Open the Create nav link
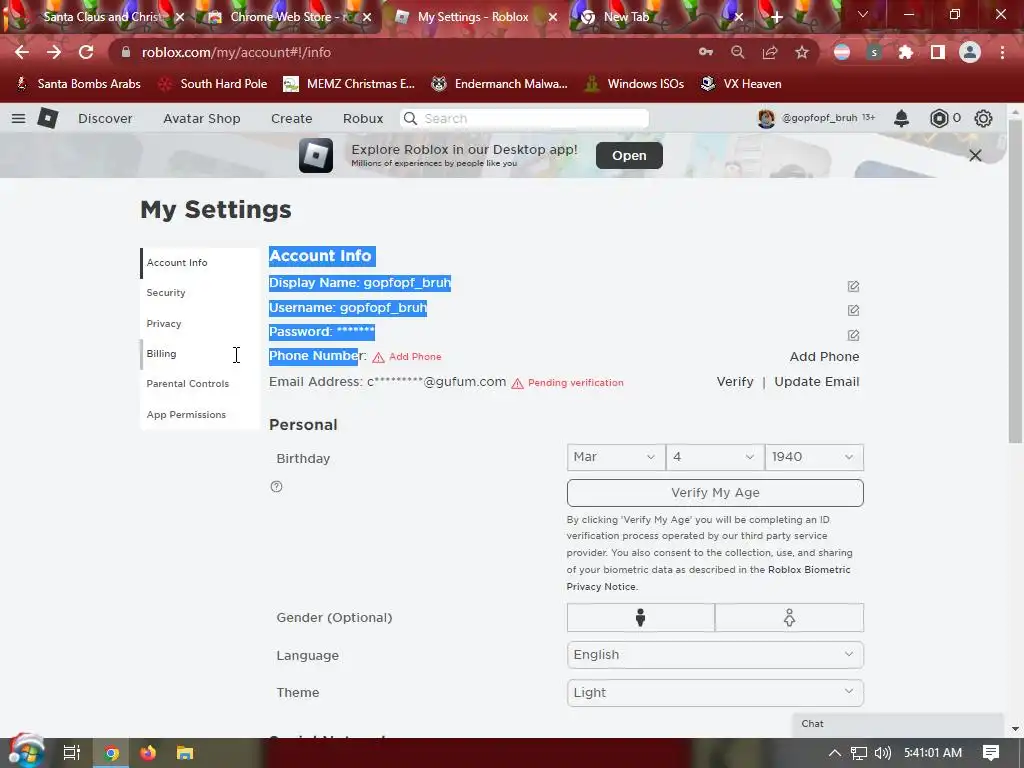 click(x=291, y=118)
